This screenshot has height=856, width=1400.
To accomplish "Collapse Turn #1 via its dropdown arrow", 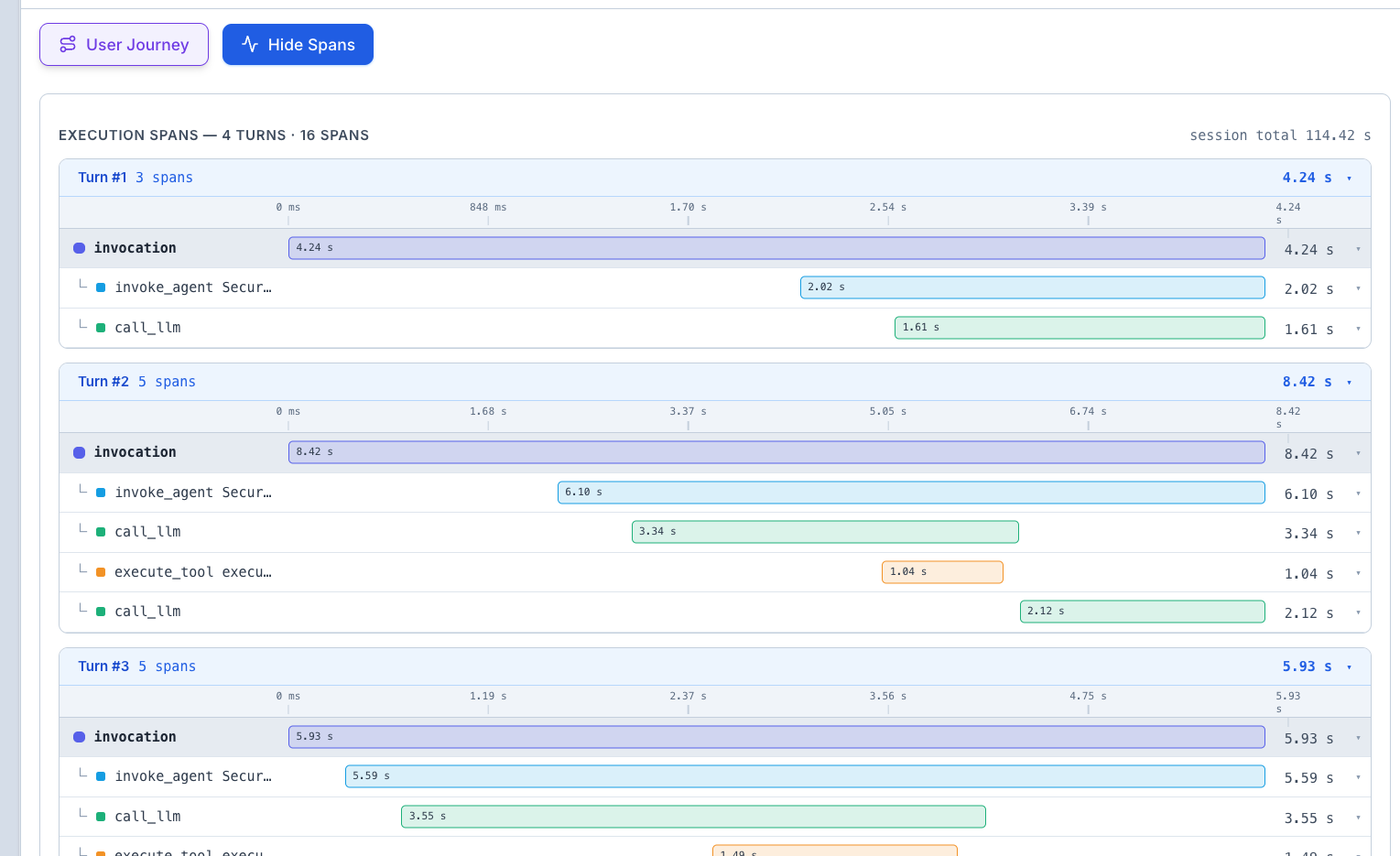I will pyautogui.click(x=1348, y=179).
